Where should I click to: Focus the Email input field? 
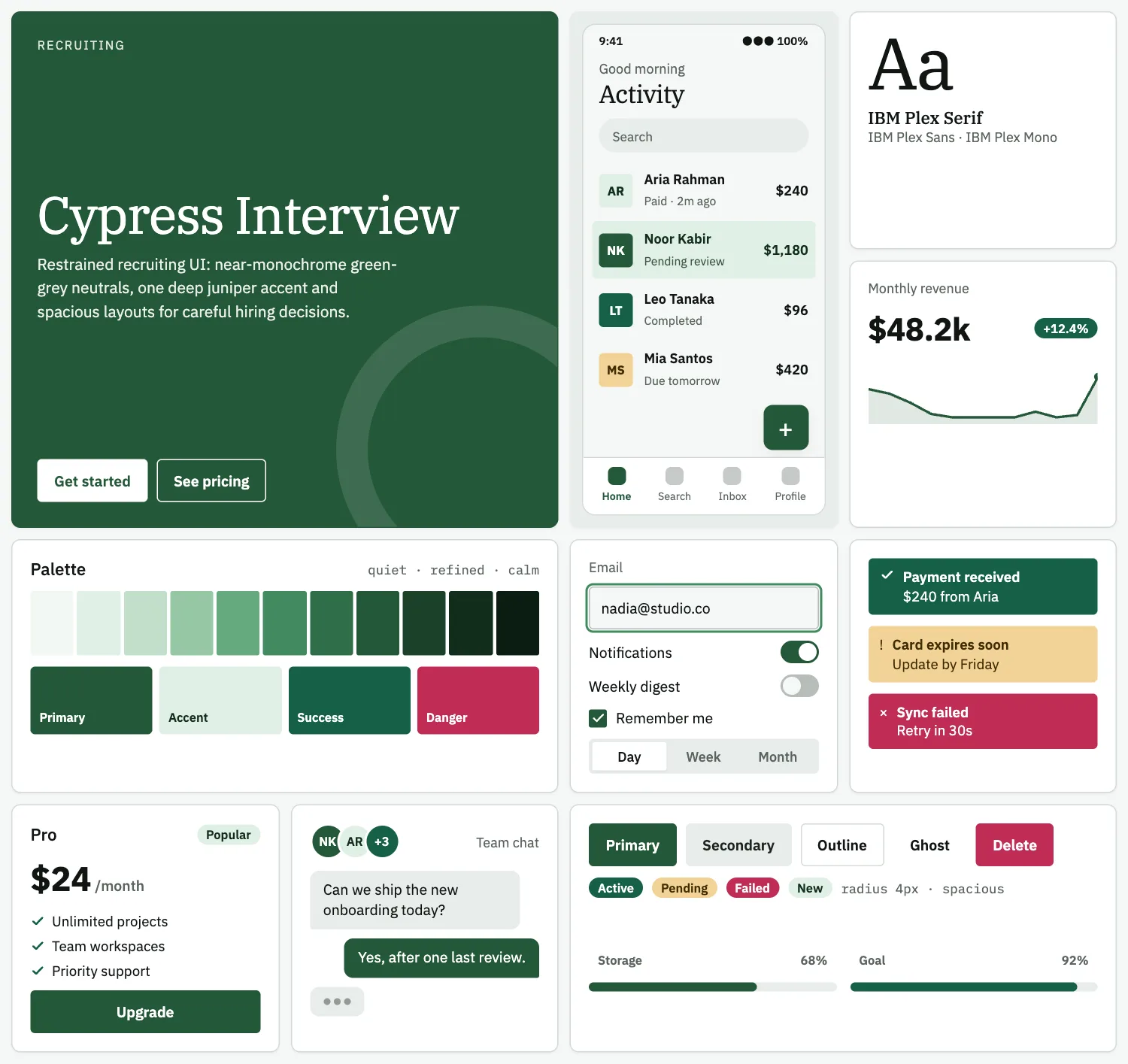pos(704,608)
